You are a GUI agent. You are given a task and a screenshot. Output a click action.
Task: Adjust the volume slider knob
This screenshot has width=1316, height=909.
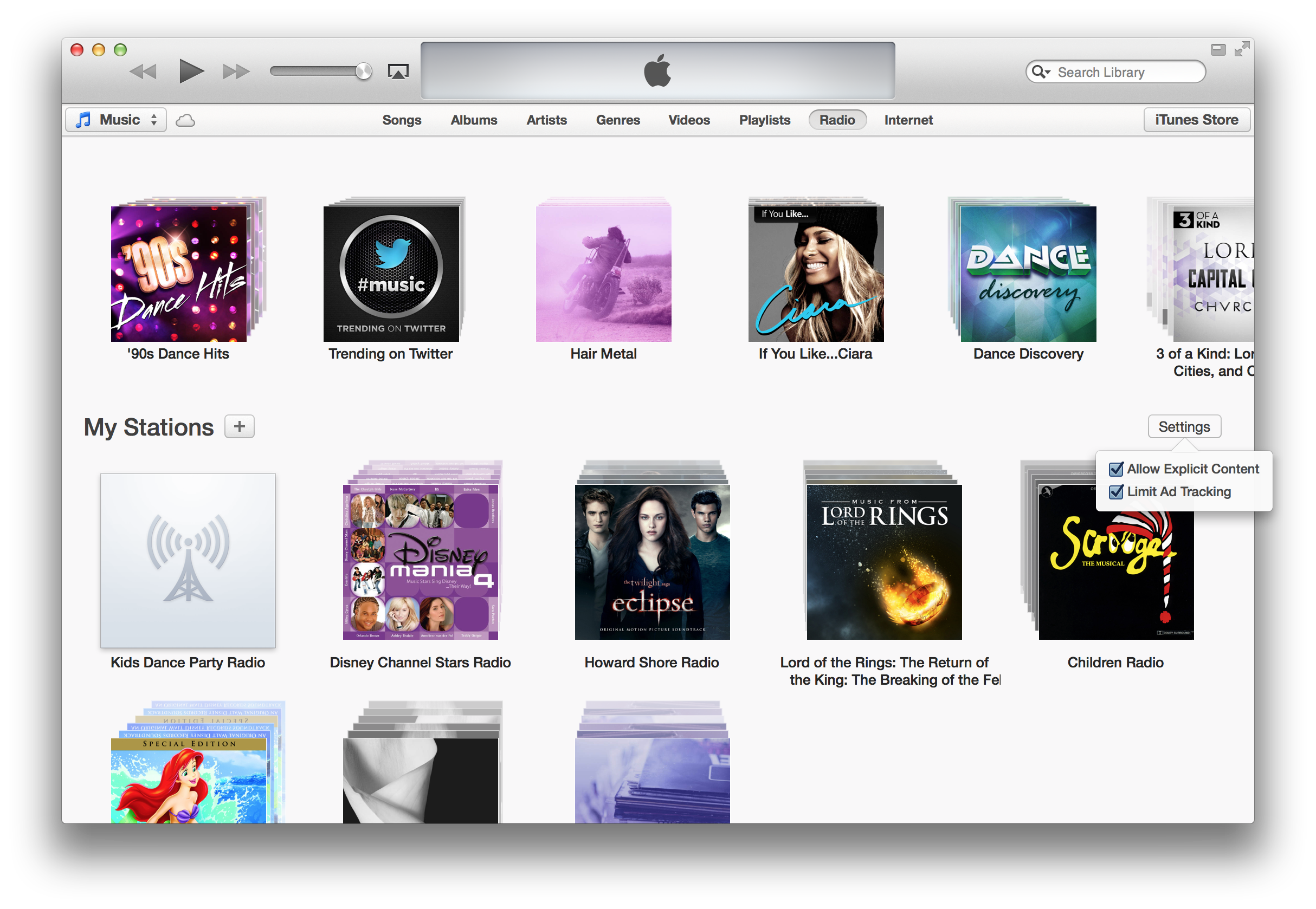(x=363, y=71)
